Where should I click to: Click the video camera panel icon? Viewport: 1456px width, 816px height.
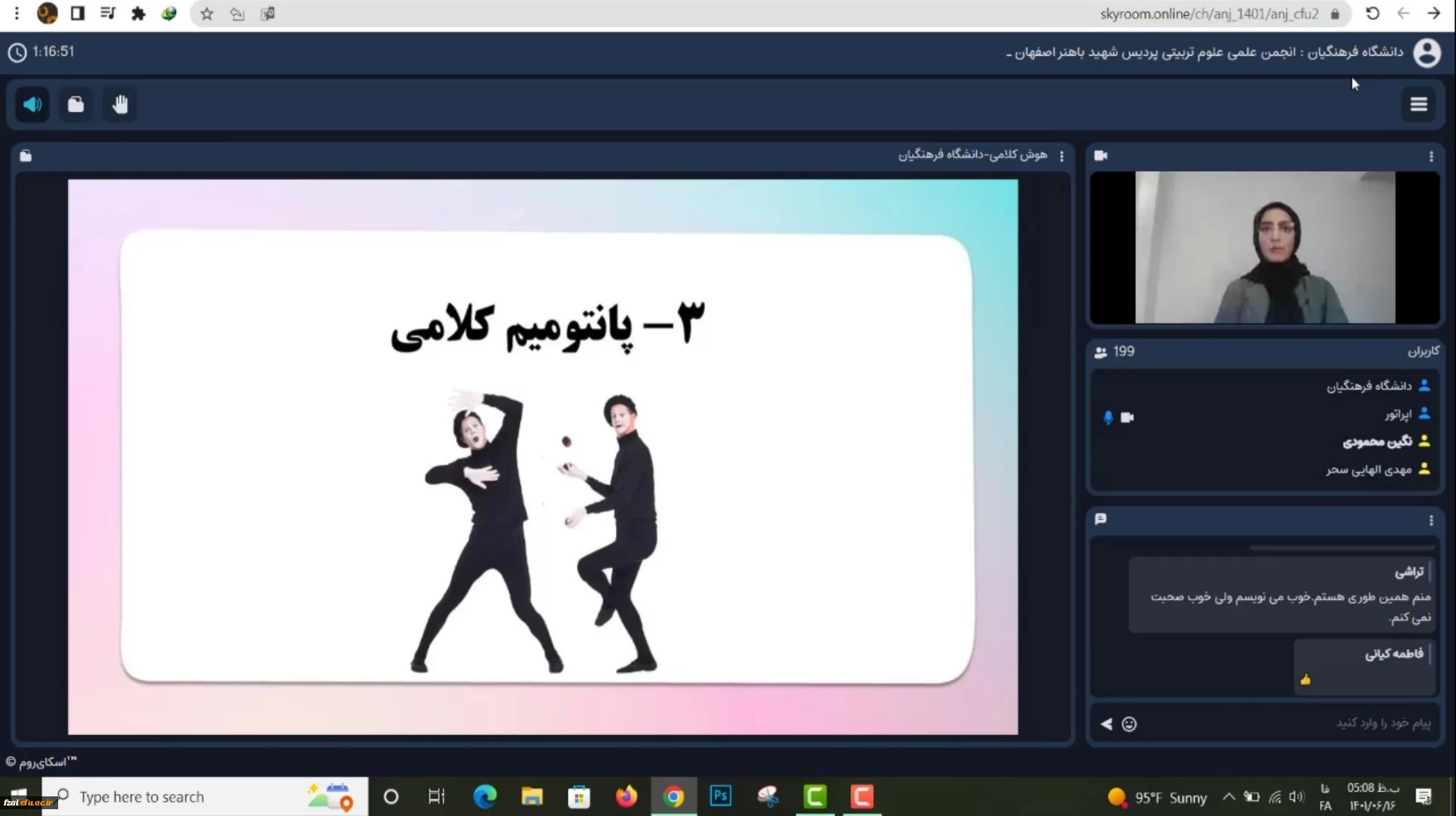[1101, 156]
